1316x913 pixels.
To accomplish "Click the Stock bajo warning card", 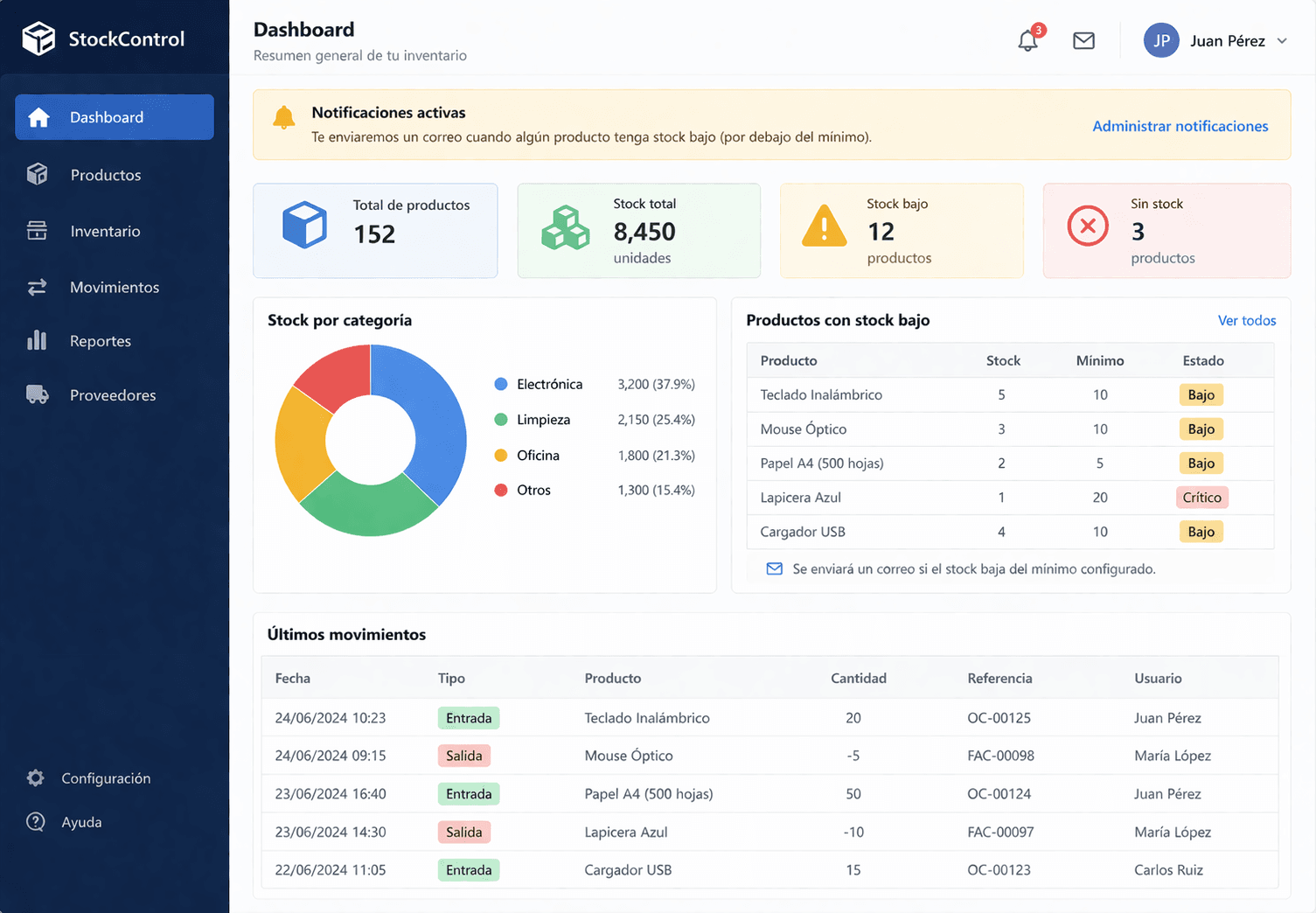I will point(902,230).
